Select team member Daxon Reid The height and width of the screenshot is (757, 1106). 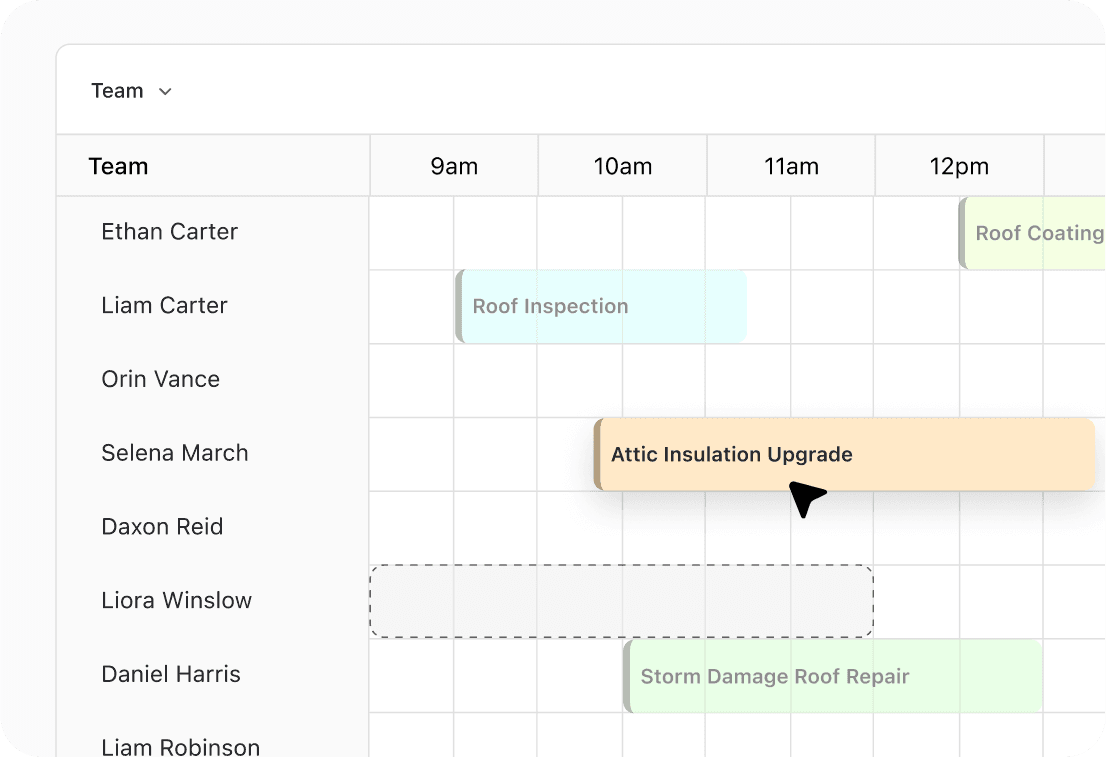tap(162, 526)
